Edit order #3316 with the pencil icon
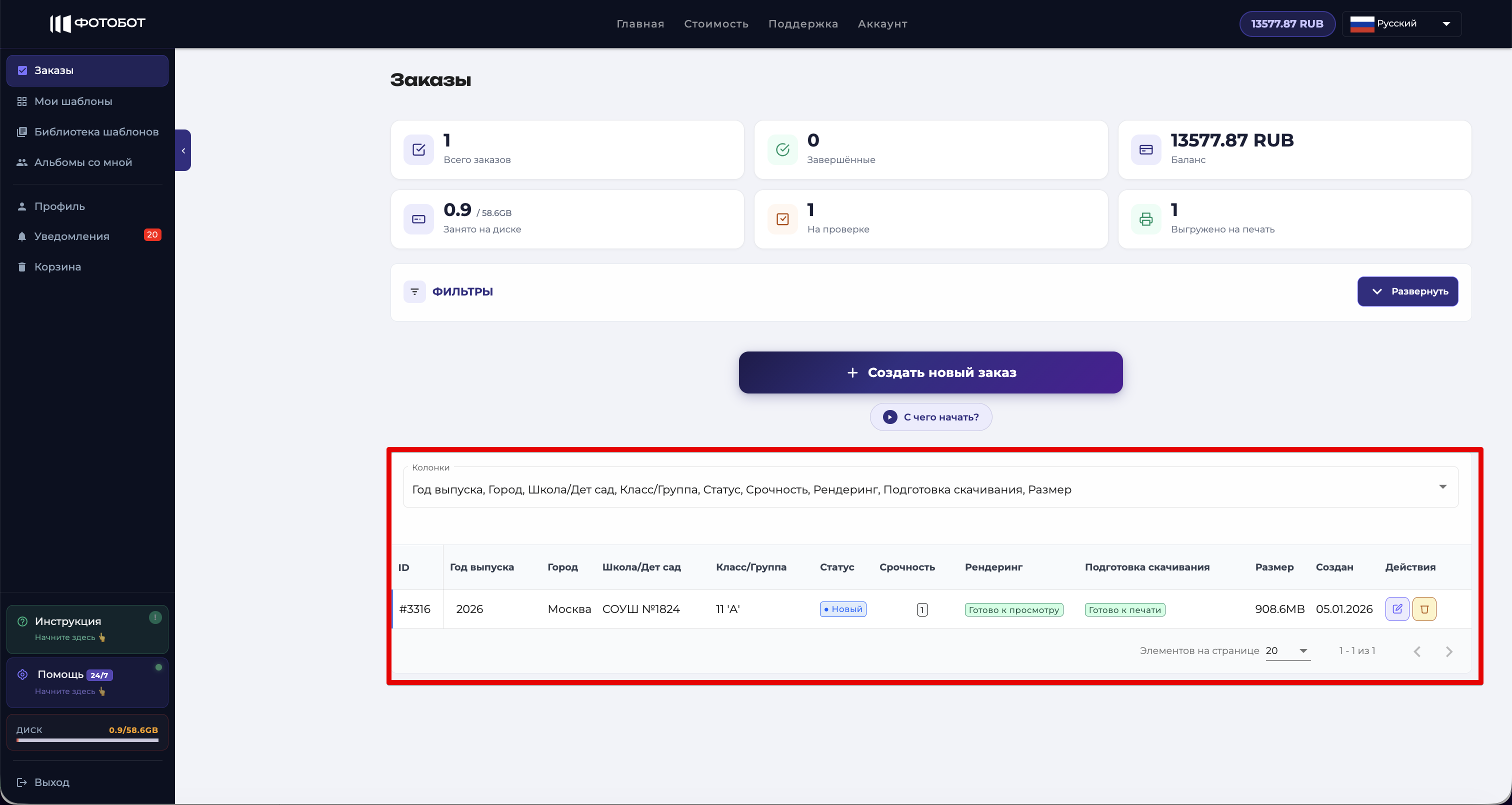This screenshot has width=1512, height=805. tap(1397, 609)
